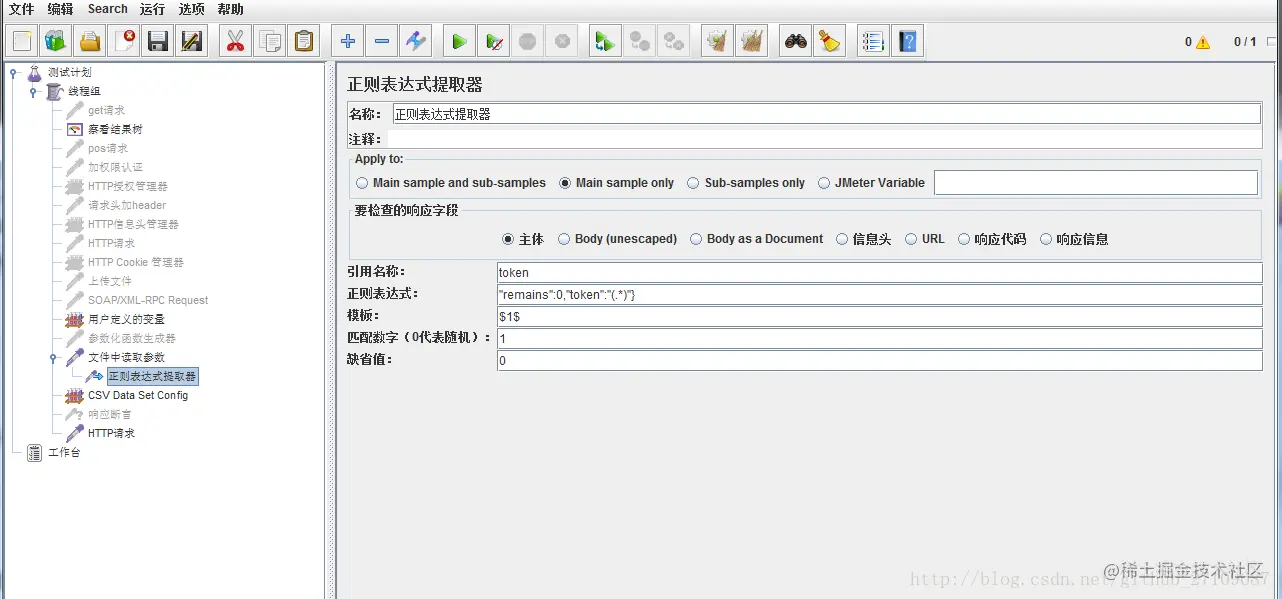Screen dimensions: 1282x599
Task: Click the blue plus Expand All icon
Action: (347, 41)
